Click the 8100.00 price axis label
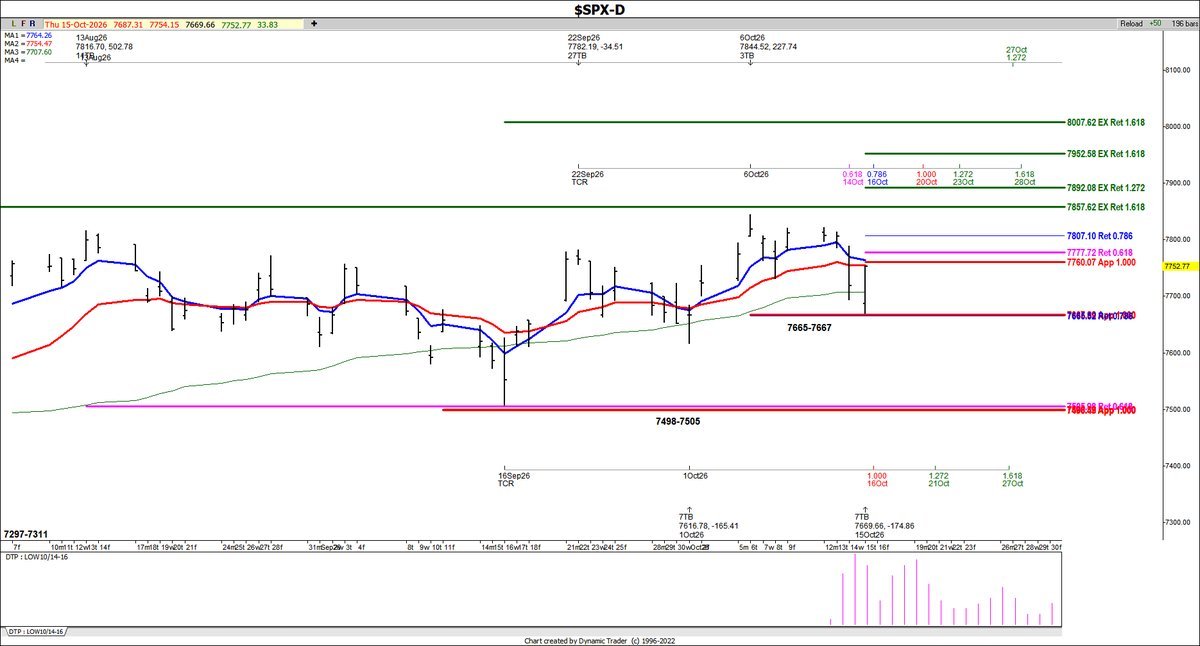The width and height of the screenshot is (1200, 646). pos(1178,70)
